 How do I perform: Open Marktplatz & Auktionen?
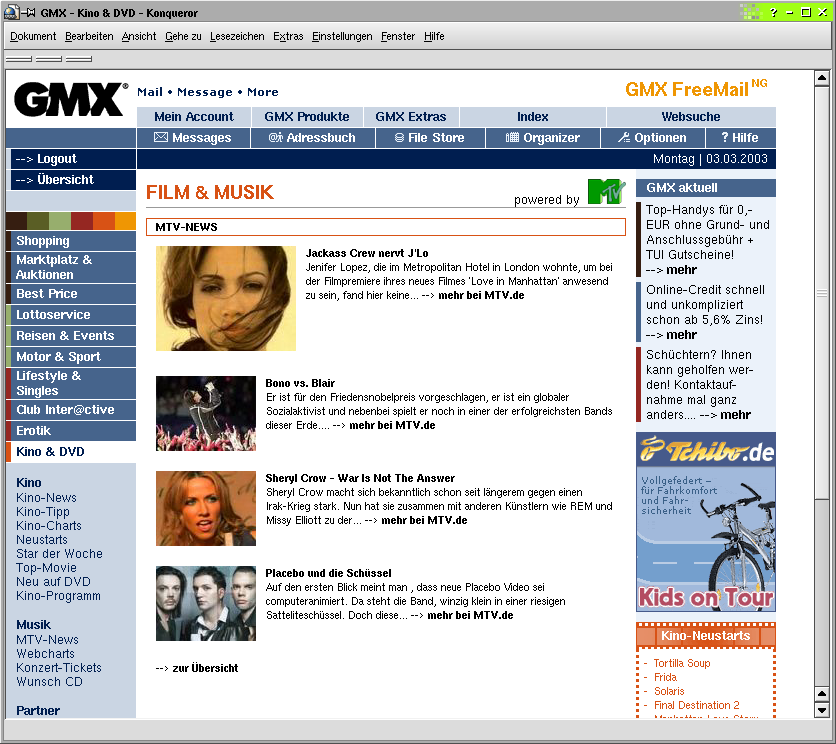(71, 267)
